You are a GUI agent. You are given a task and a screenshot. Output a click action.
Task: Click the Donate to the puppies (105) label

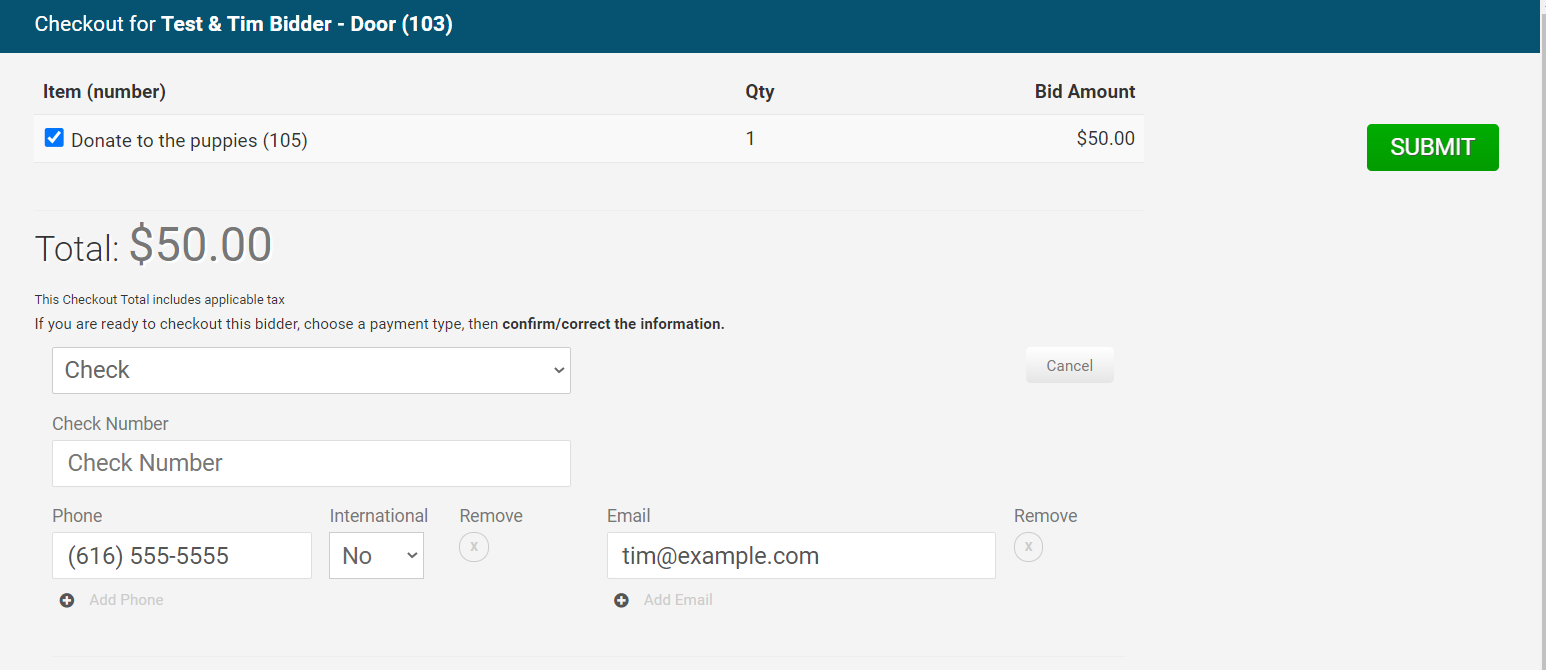tap(189, 141)
